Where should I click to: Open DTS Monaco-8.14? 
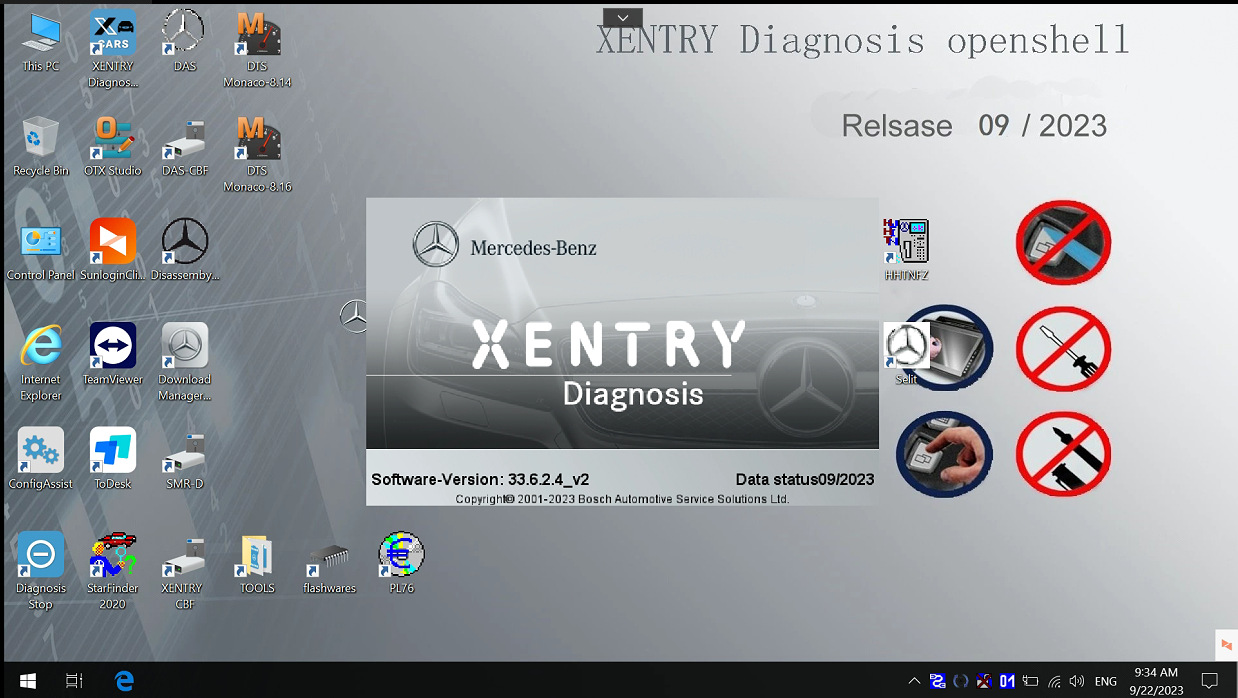pos(257,30)
